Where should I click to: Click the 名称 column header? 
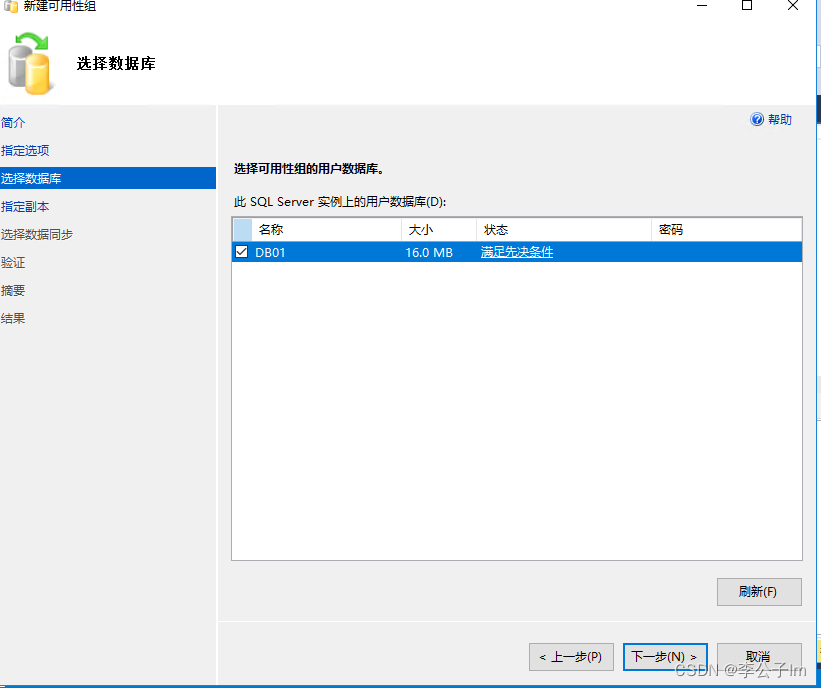point(270,229)
